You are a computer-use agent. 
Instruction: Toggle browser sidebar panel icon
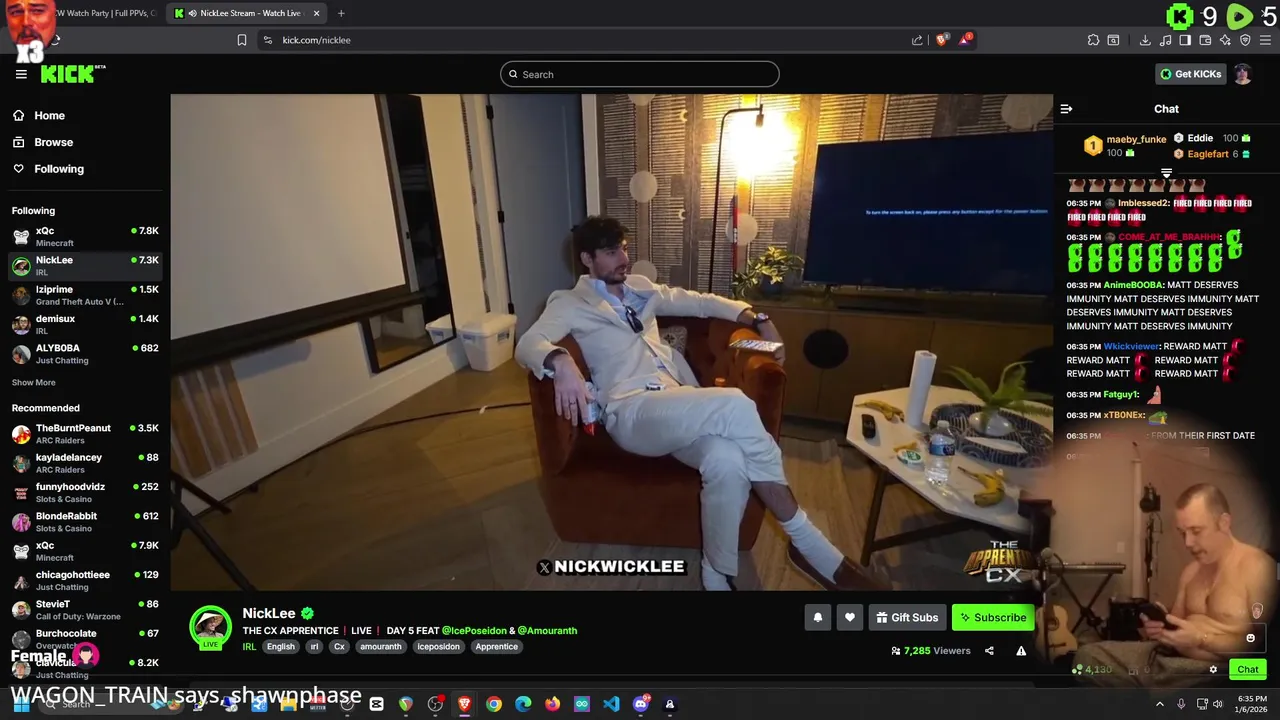tap(1185, 40)
